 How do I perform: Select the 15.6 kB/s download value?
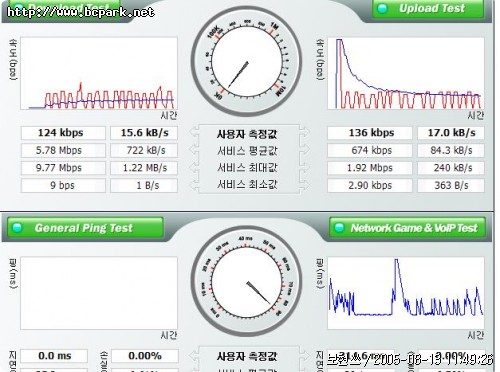pyautogui.click(x=144, y=133)
